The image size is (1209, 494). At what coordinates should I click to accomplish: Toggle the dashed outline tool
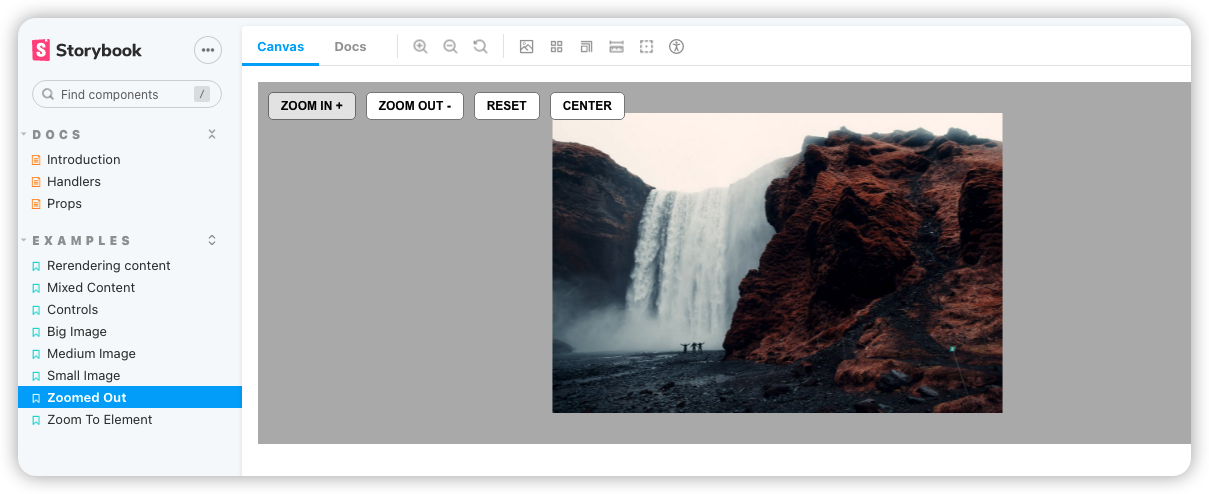click(x=647, y=47)
